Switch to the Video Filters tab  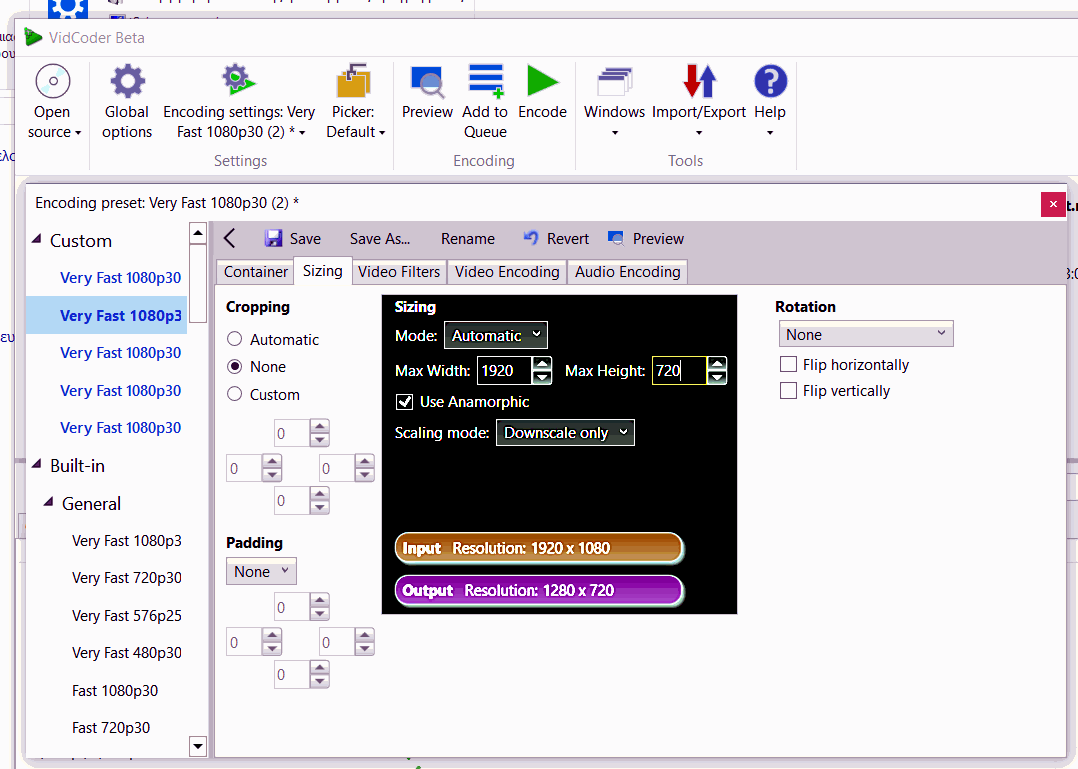(399, 272)
